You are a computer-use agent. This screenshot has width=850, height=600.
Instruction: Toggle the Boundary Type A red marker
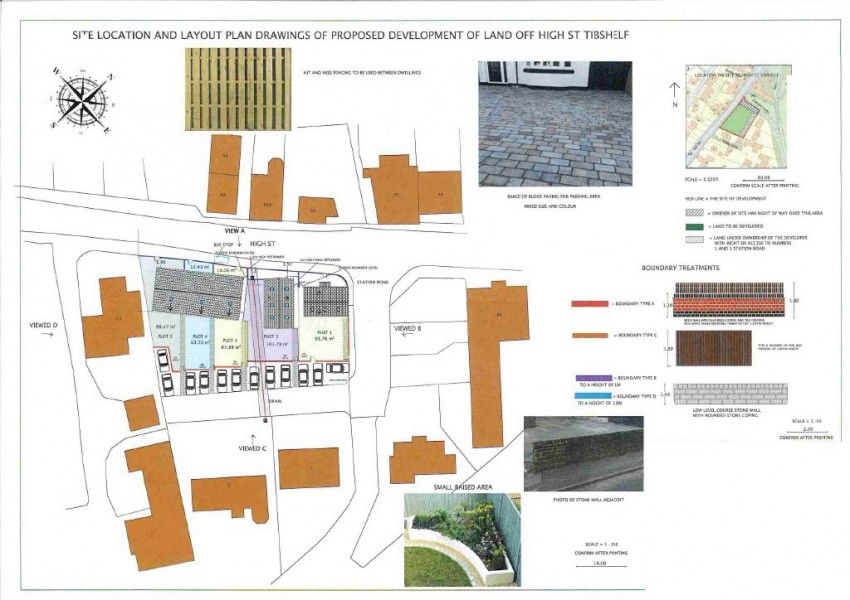tap(590, 304)
